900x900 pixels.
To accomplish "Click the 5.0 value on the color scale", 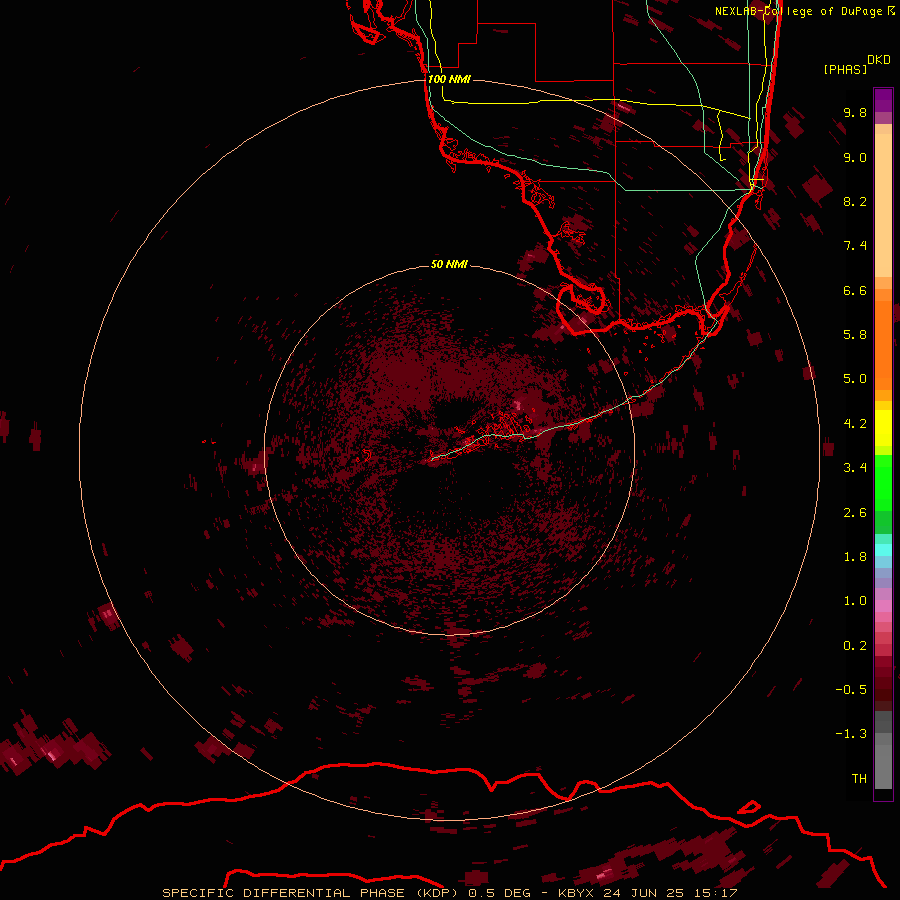I will [x=855, y=379].
